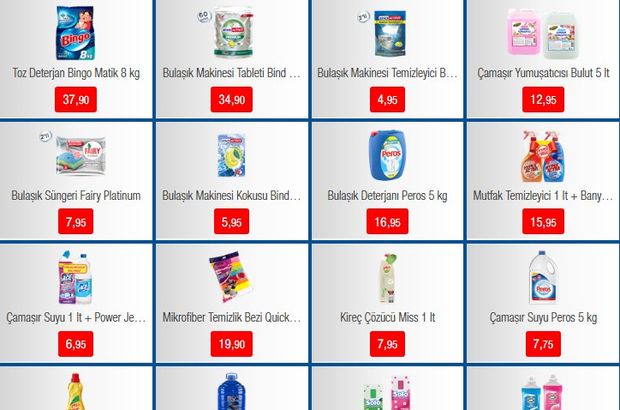Click the 34,90 price button
This screenshot has height=410, width=620.
click(231, 100)
